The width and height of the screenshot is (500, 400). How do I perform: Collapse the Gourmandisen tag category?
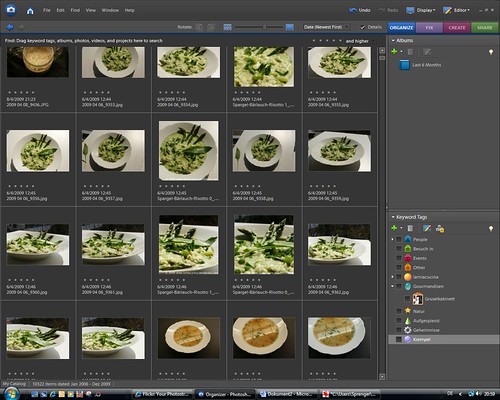[392, 286]
